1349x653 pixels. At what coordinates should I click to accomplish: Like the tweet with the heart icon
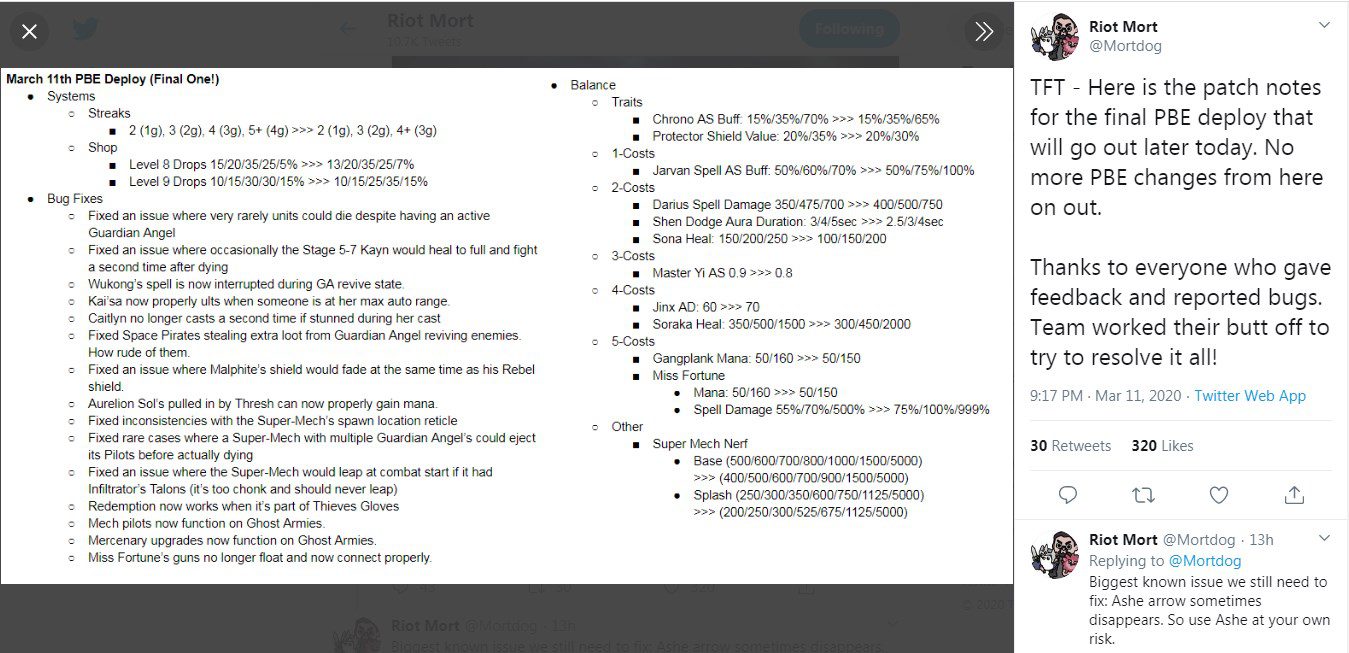pos(1218,495)
